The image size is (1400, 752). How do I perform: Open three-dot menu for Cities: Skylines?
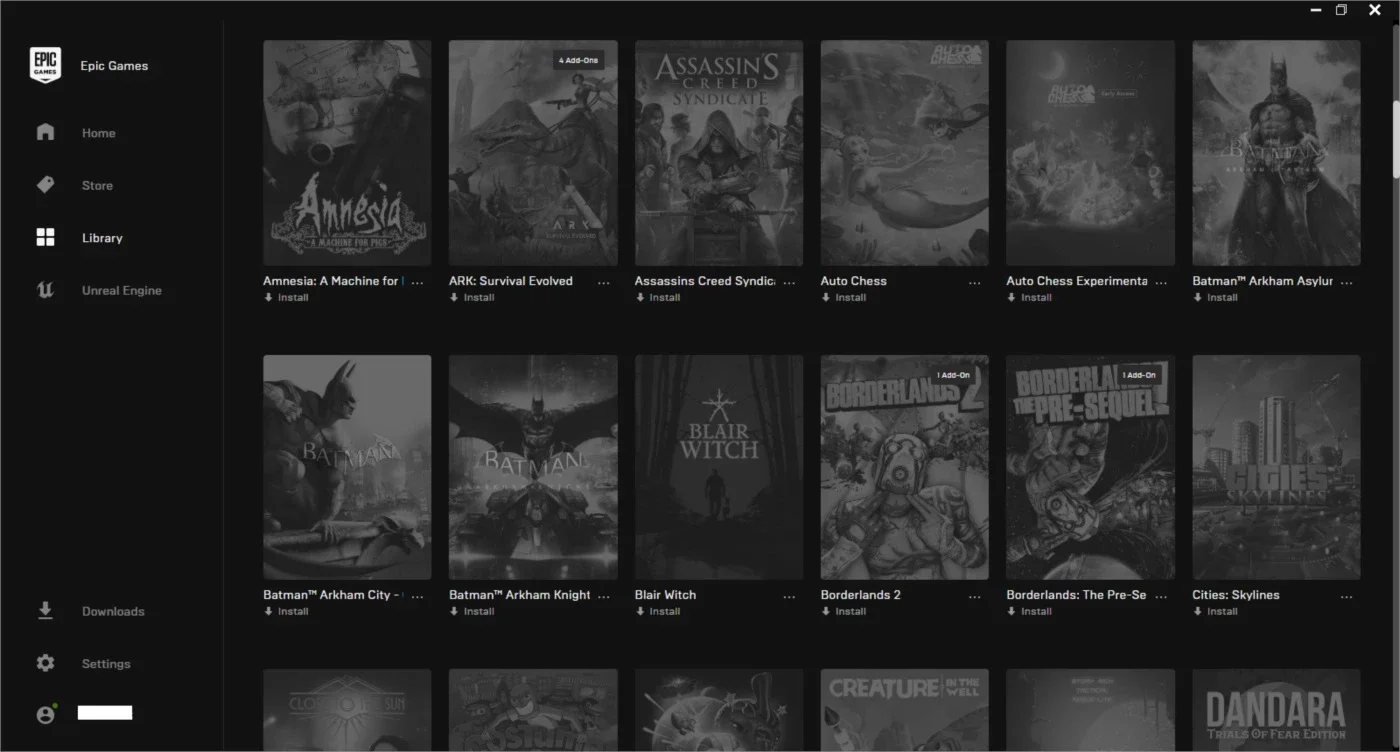point(1347,597)
